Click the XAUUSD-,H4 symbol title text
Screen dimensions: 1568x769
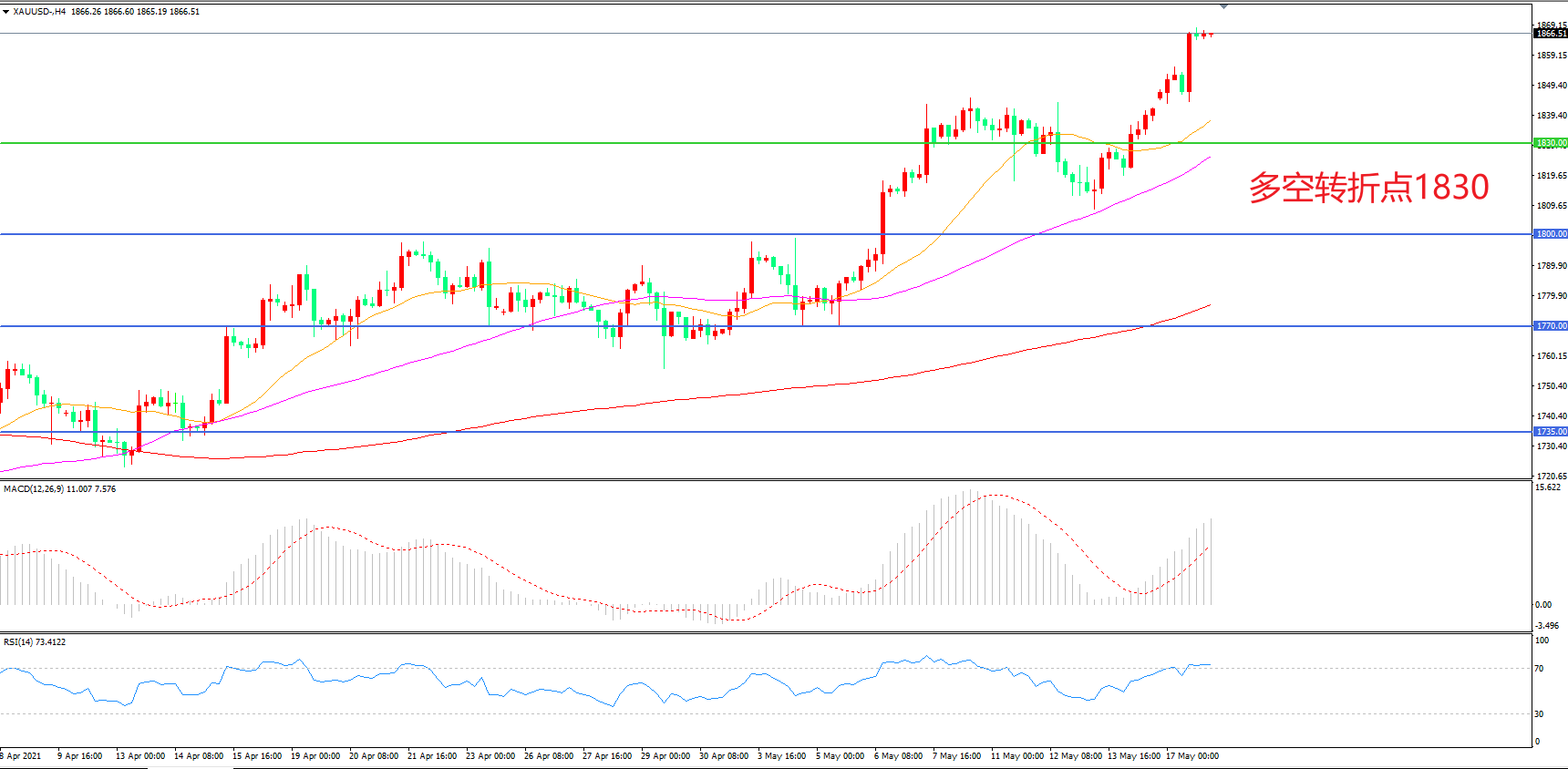[x=39, y=12]
